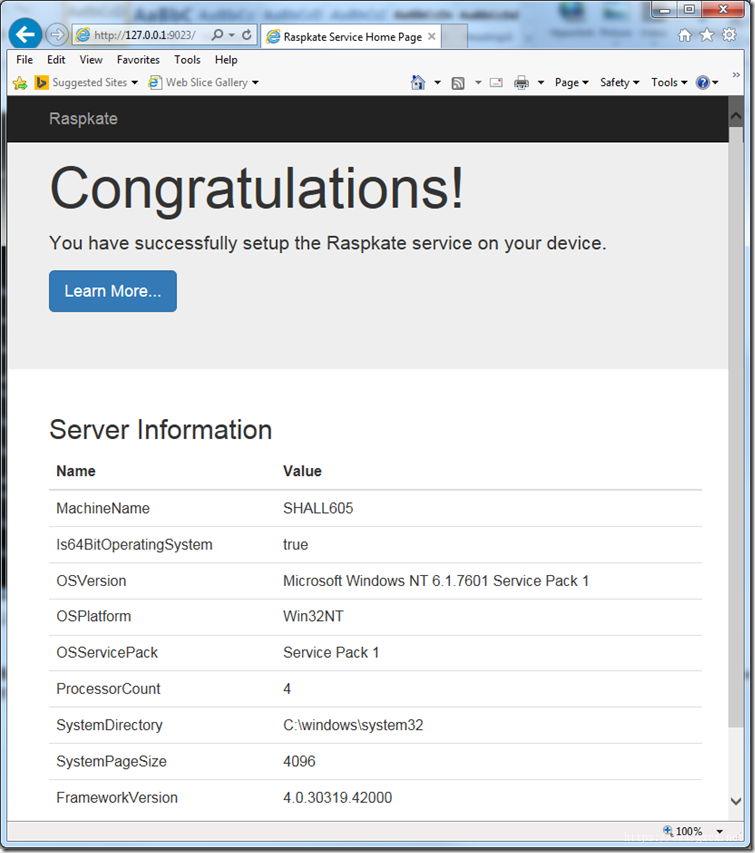Click the SystemPageSize value 4096
Viewport: 755px width, 853px height.
[x=299, y=761]
